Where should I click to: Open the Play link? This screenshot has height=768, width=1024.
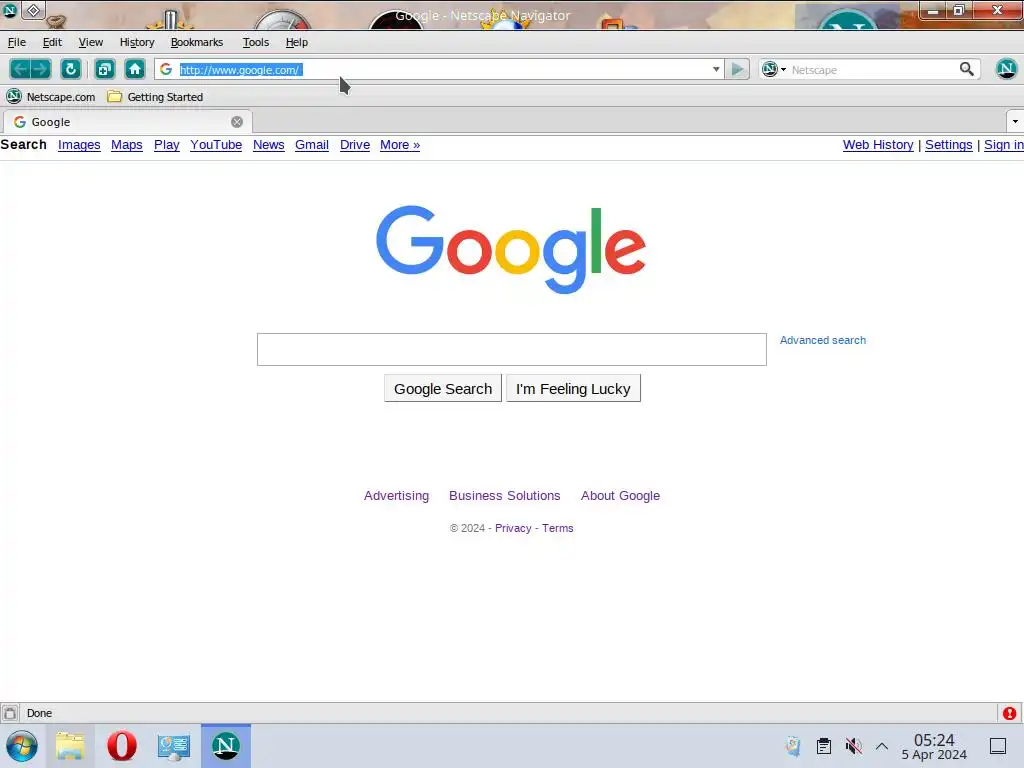pyautogui.click(x=167, y=145)
